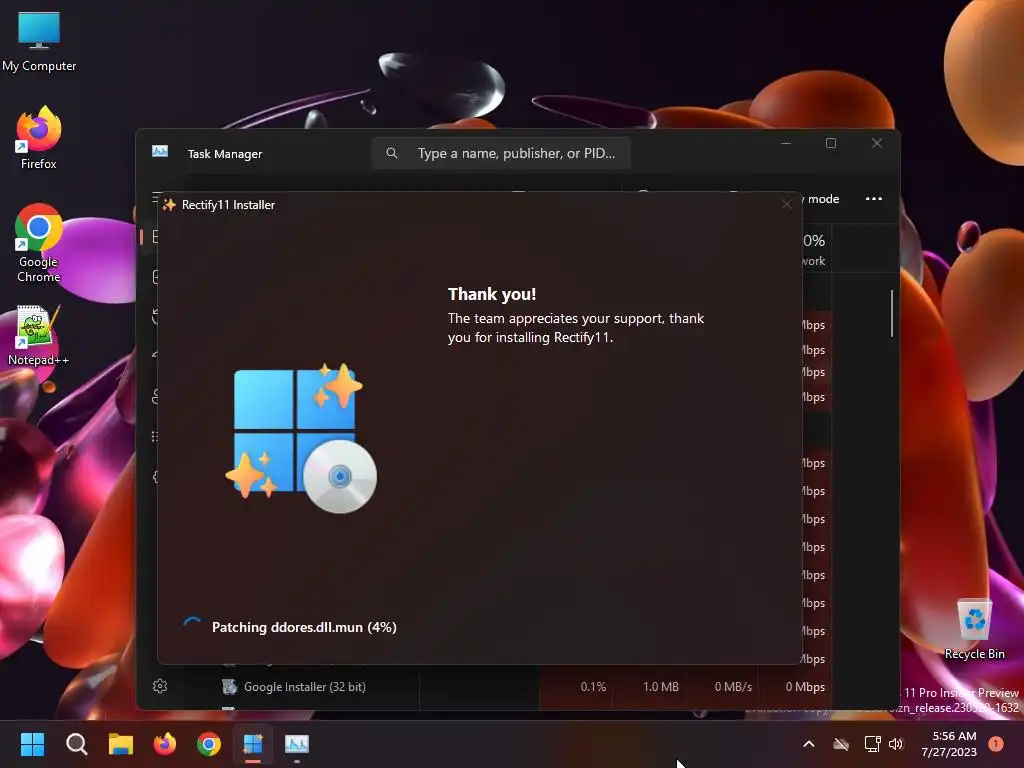Click the "Thank you!" heading
1024x768 pixels.
[x=492, y=294]
